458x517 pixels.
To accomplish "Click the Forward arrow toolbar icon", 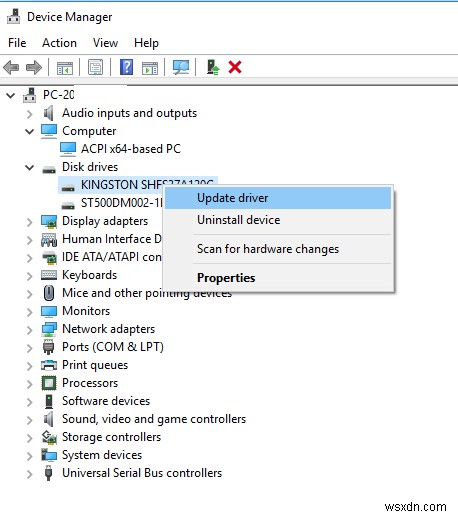I will click(34, 67).
